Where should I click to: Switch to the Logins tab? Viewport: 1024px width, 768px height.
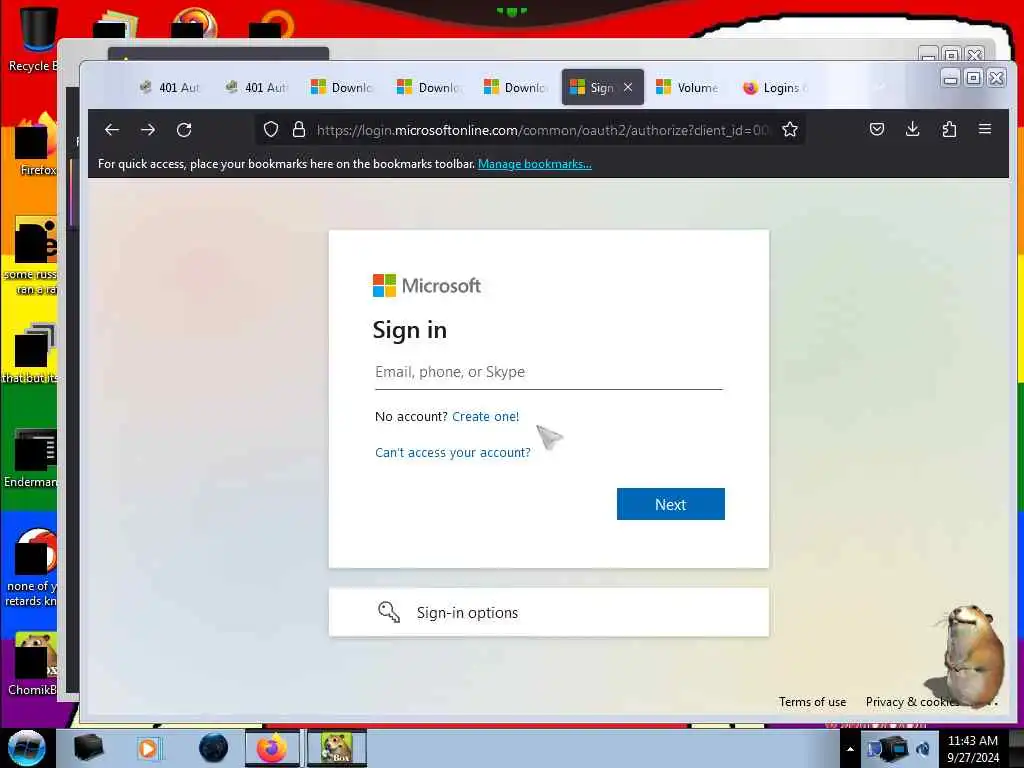pyautogui.click(x=775, y=88)
